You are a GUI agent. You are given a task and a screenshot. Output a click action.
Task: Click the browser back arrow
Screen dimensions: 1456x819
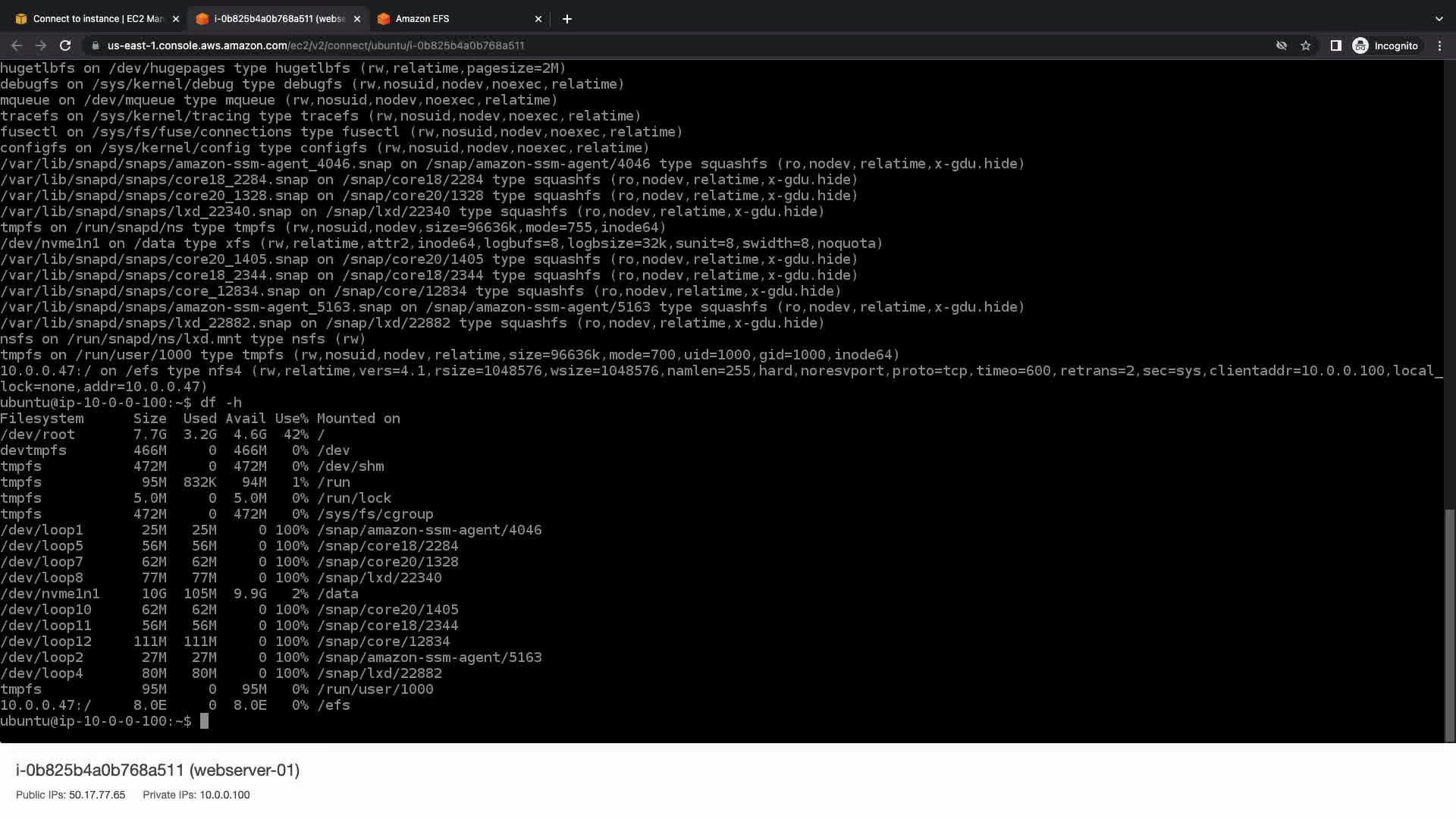click(17, 45)
